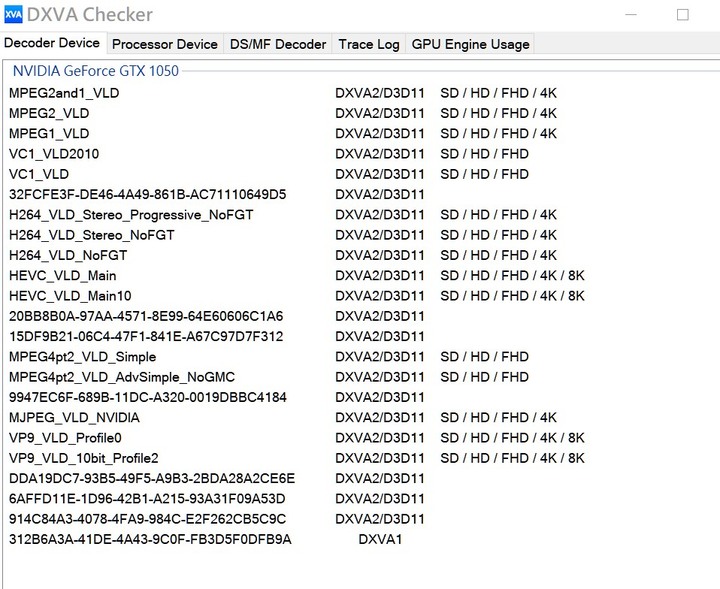
Task: Click resolution support for MPEG4pt2_VLD_Simple
Action: pos(484,357)
